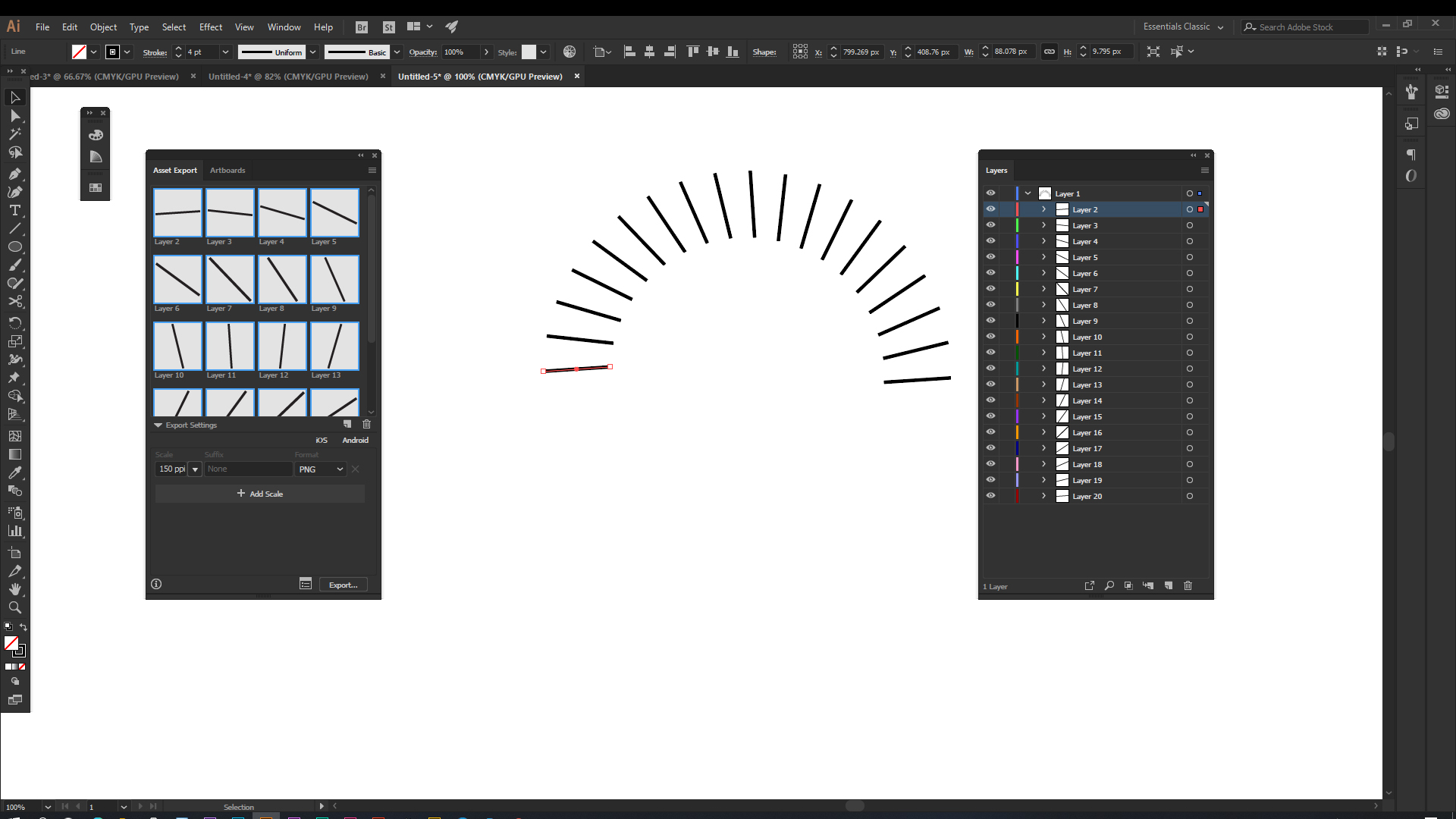The width and height of the screenshot is (1456, 819).
Task: Select the Layer 8 asset export thumbnail
Action: coord(282,279)
